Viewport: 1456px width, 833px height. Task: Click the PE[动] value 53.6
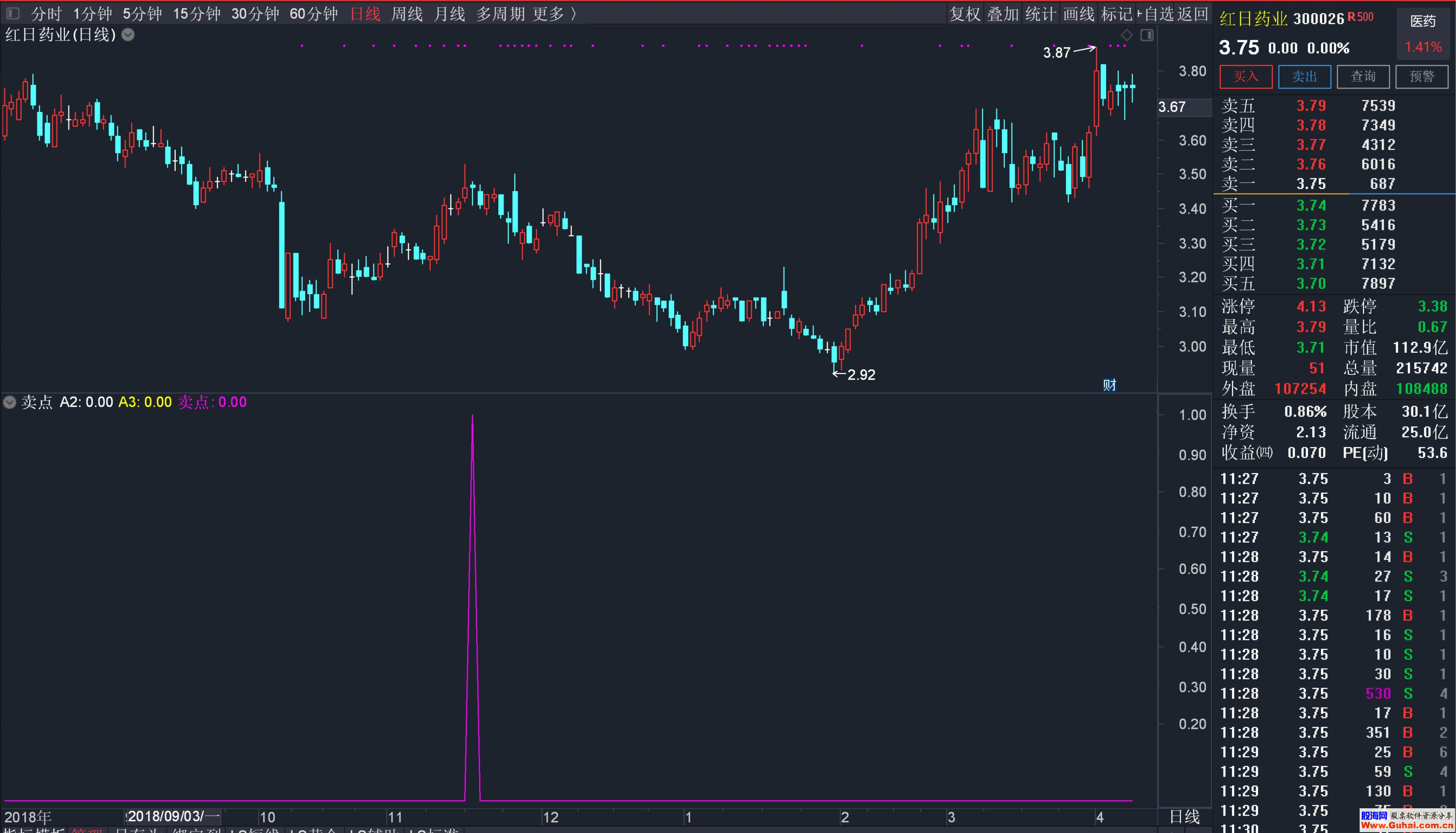(1432, 453)
